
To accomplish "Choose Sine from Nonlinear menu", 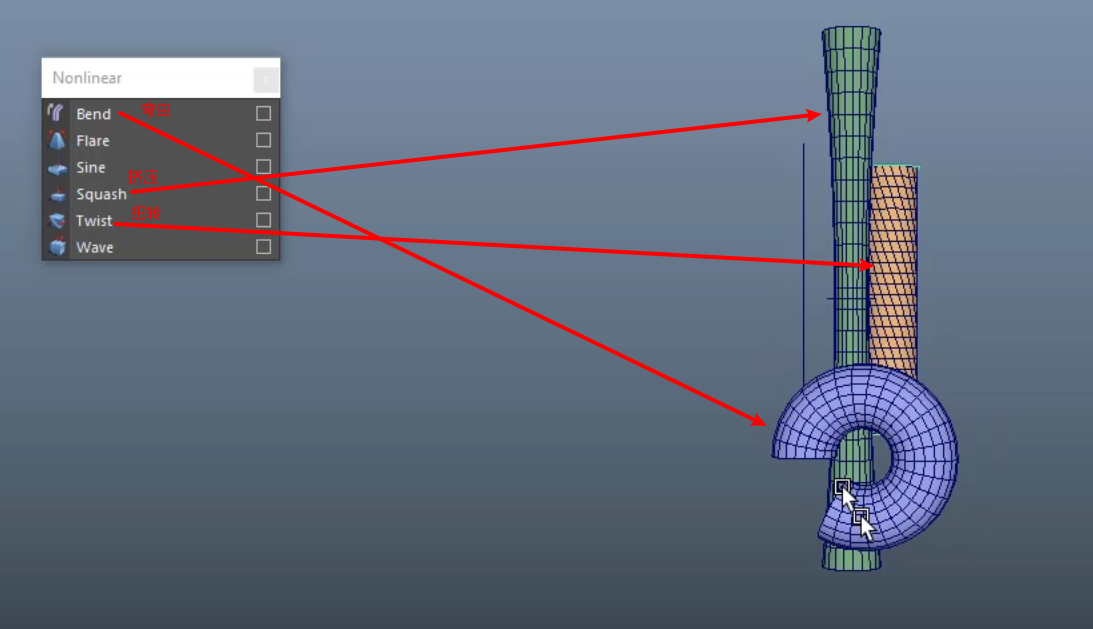I will tap(91, 167).
